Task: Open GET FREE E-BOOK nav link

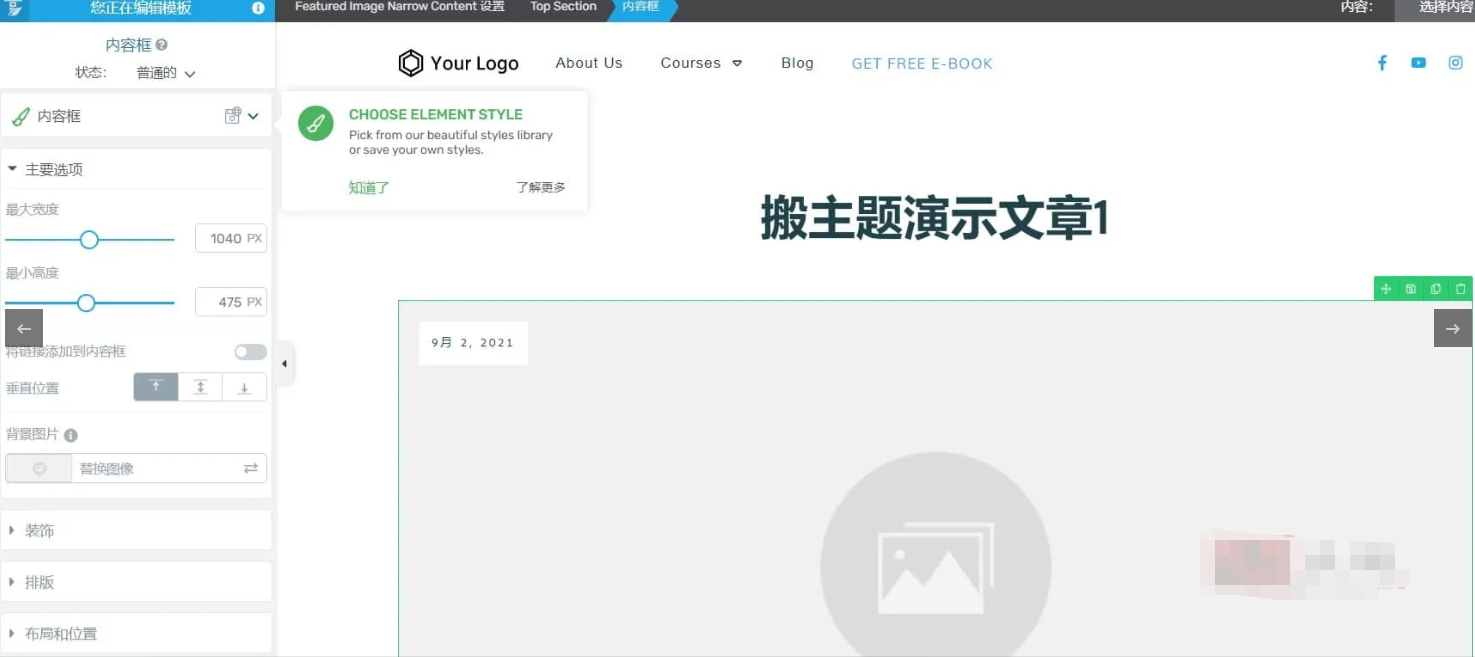Action: pos(922,63)
